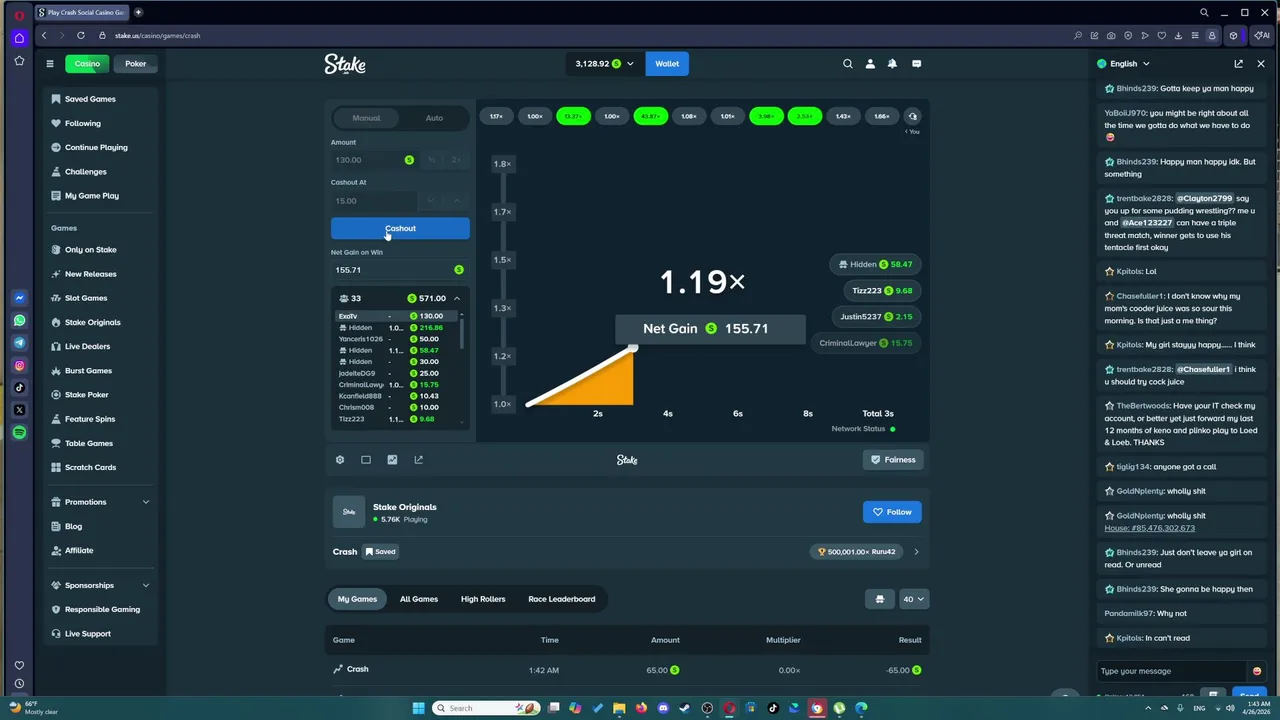Open live stats chart icon
This screenshot has height=720, width=1280.
(392, 460)
